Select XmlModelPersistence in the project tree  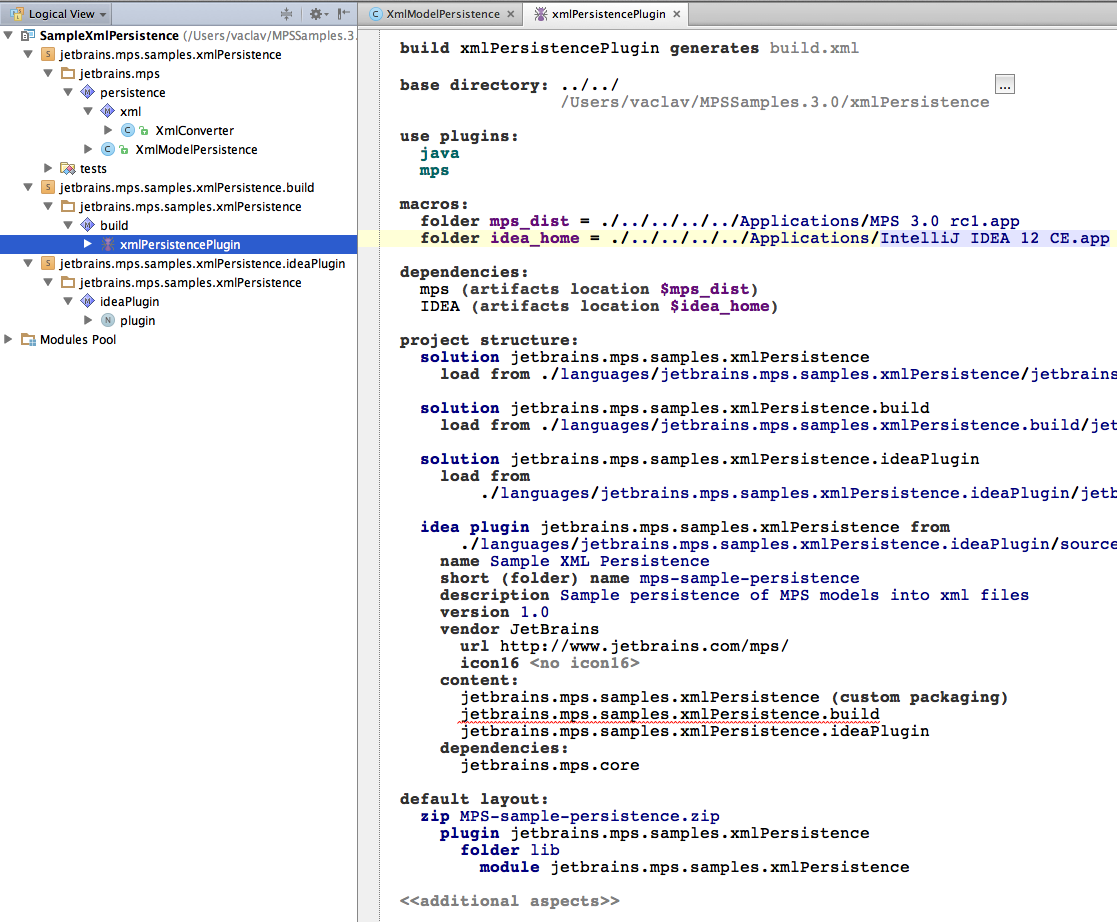click(197, 150)
